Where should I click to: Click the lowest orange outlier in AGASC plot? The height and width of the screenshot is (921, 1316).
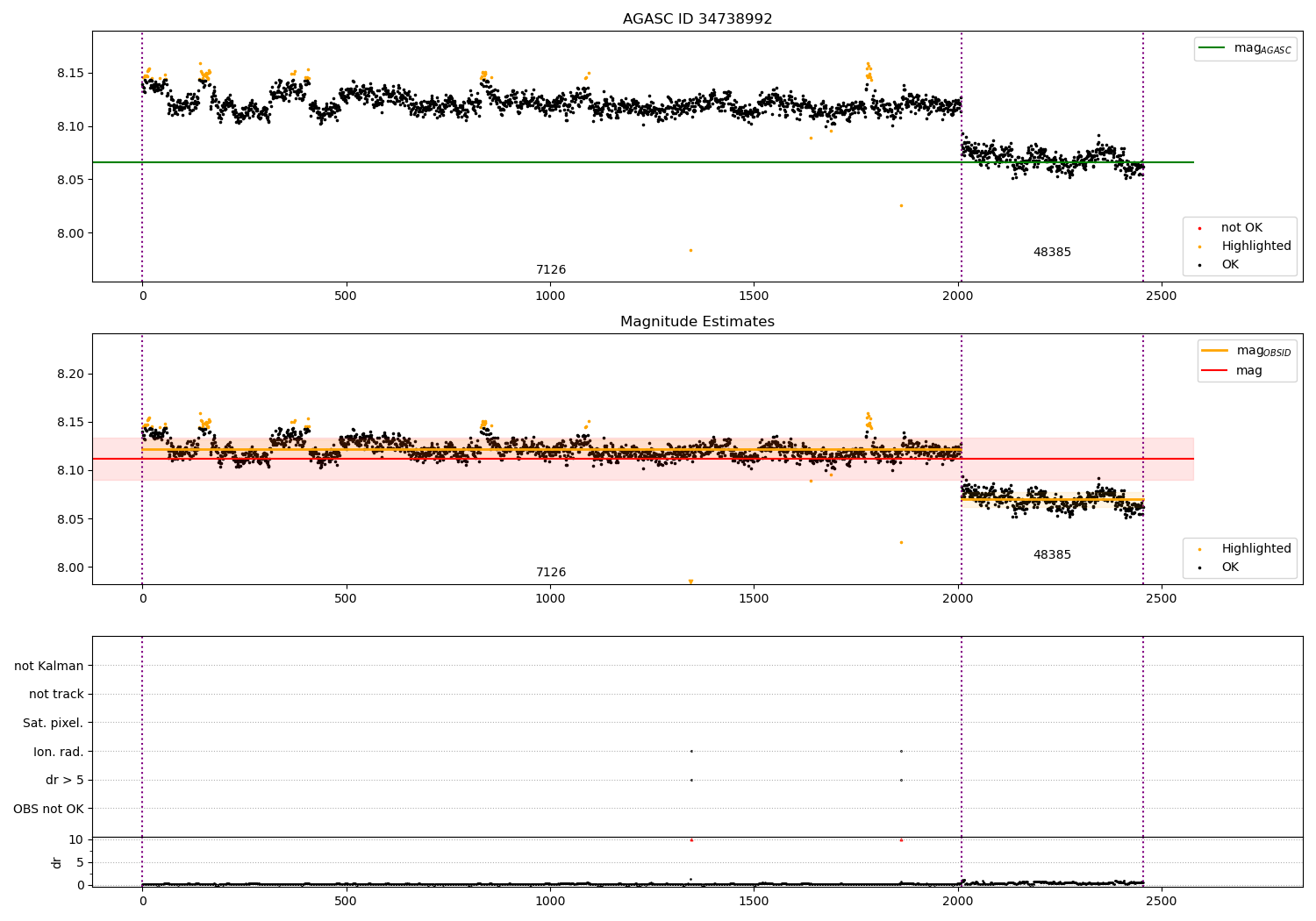click(x=690, y=250)
